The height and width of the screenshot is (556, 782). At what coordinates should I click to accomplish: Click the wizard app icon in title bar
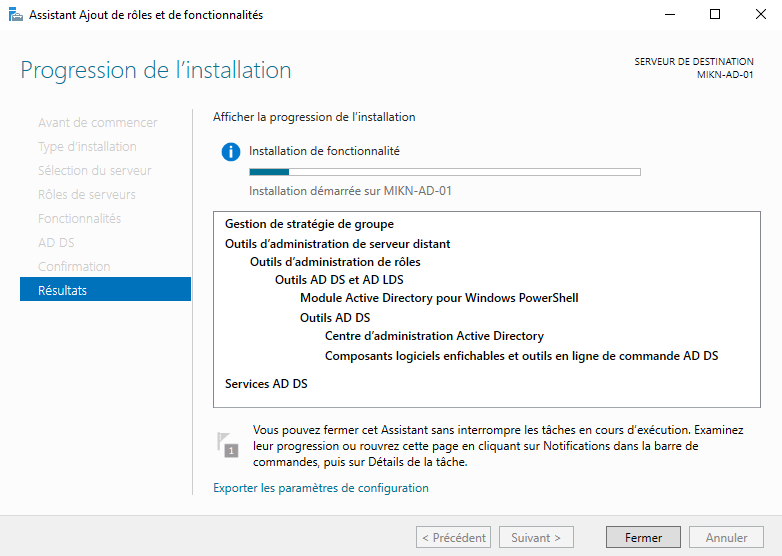(15, 15)
